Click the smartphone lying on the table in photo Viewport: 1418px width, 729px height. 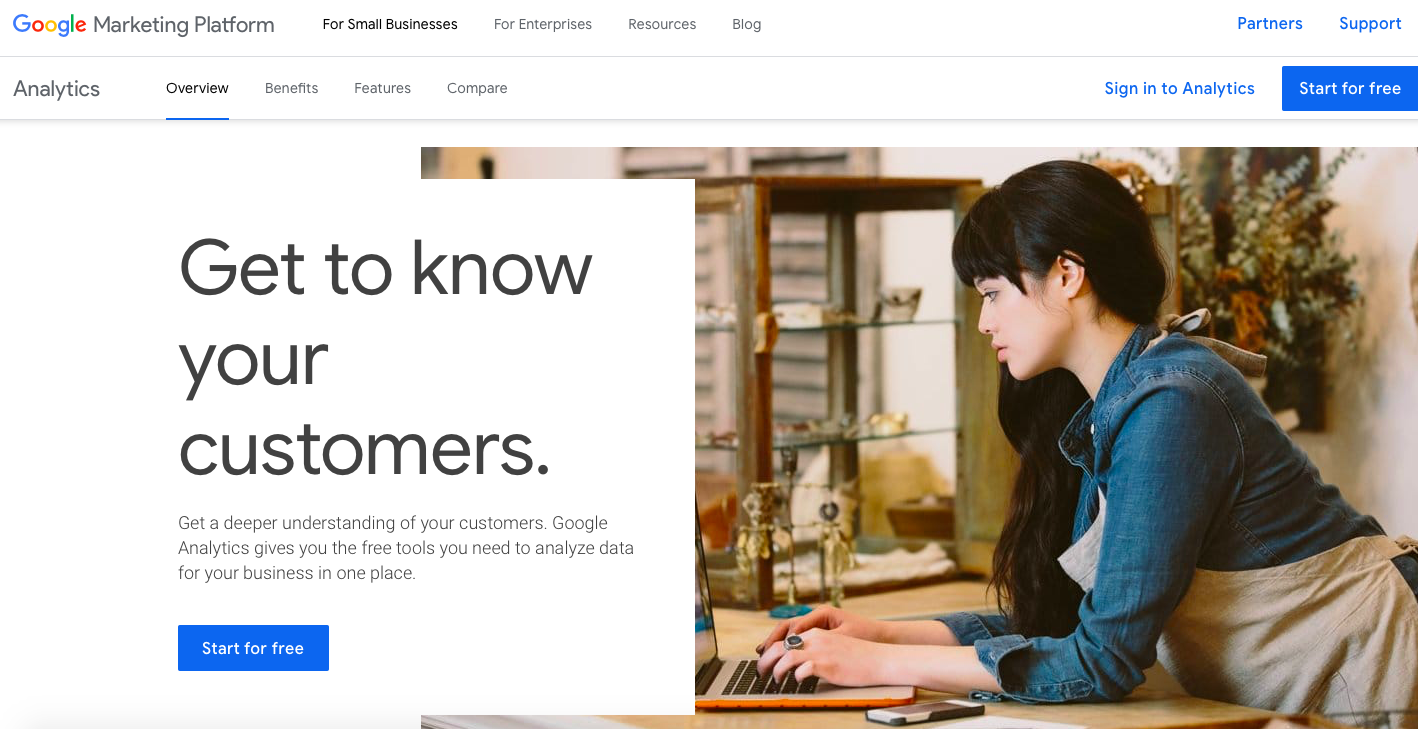pyautogui.click(x=911, y=712)
